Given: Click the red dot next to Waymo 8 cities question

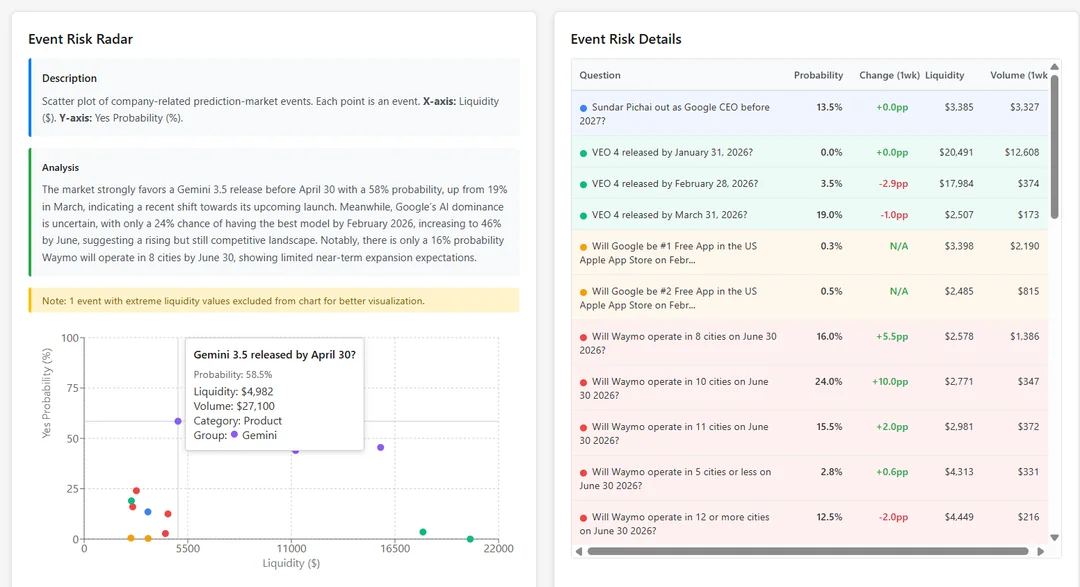Looking at the screenshot, I should pyautogui.click(x=581, y=337).
